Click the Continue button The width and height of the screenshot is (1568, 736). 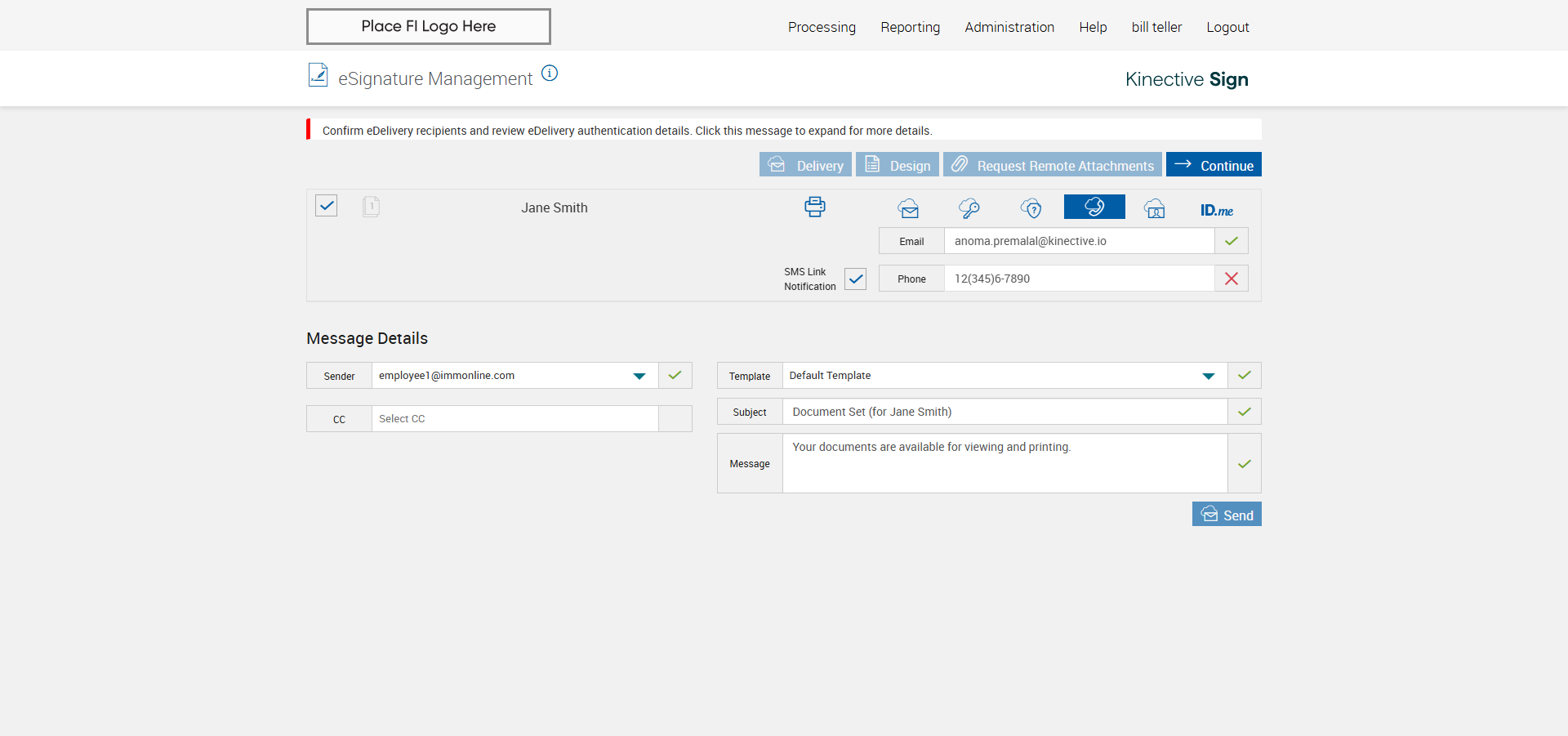(x=1214, y=165)
